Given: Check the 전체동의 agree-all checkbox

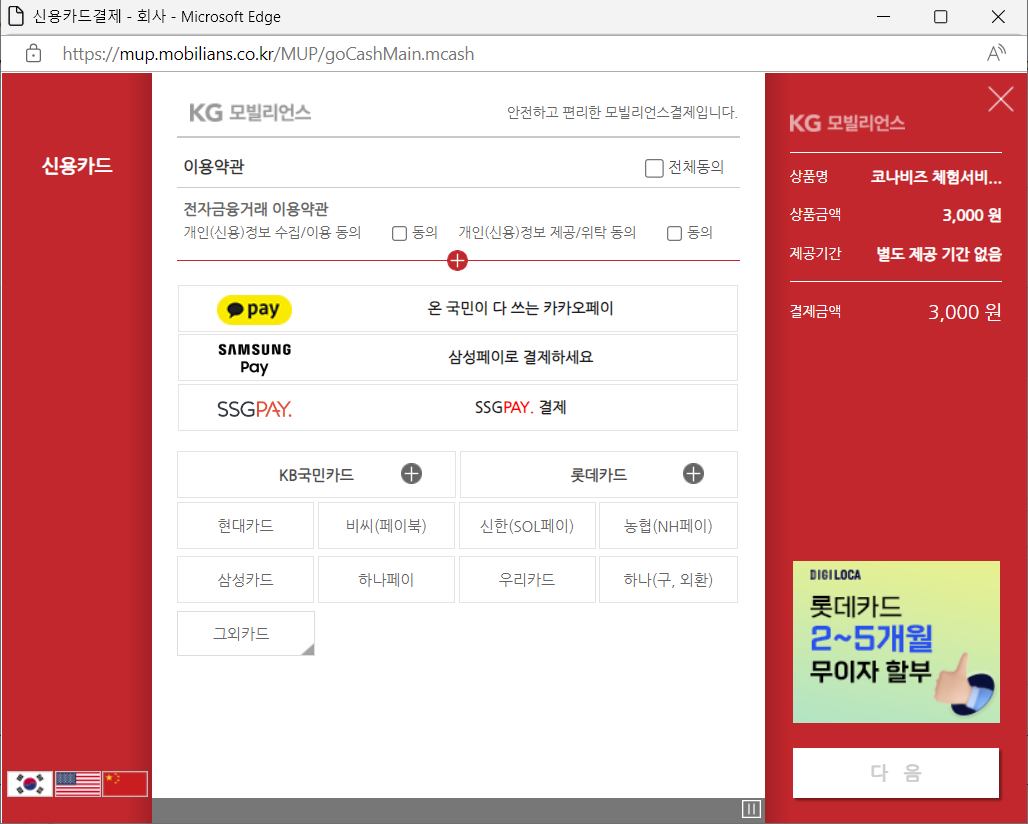Looking at the screenshot, I should coord(654,168).
